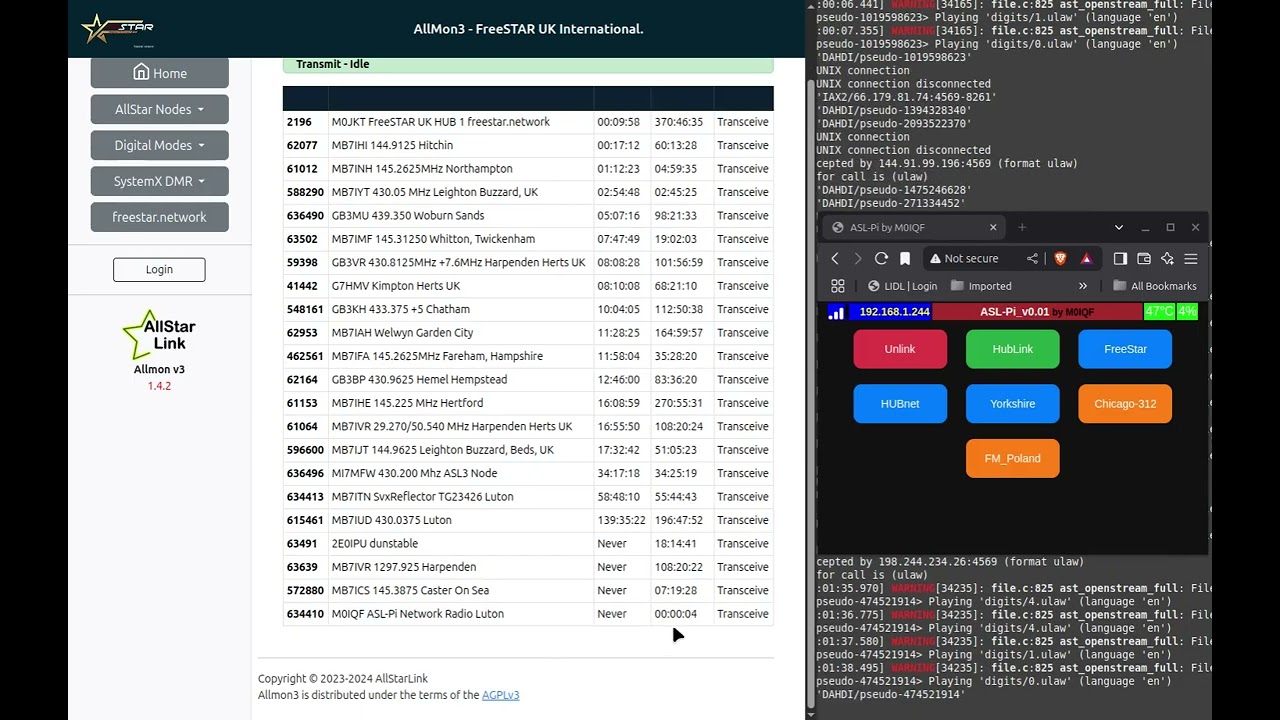Bookmark the ASL-Pi page
The height and width of the screenshot is (720, 1280).
[905, 258]
